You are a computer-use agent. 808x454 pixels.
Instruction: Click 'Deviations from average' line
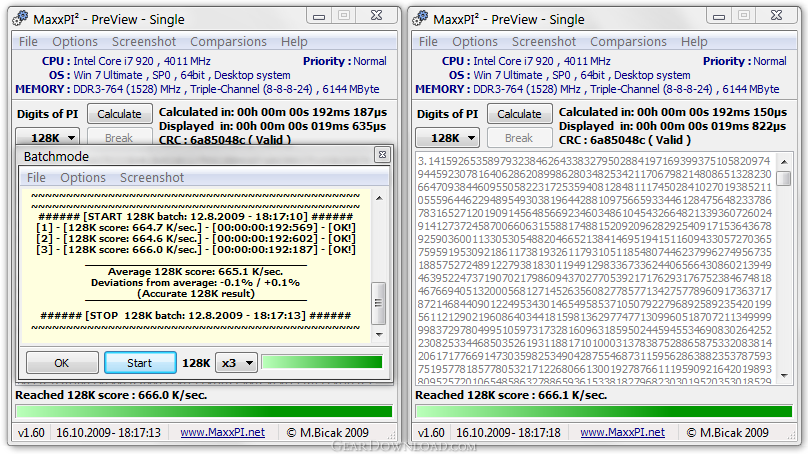coord(195,282)
